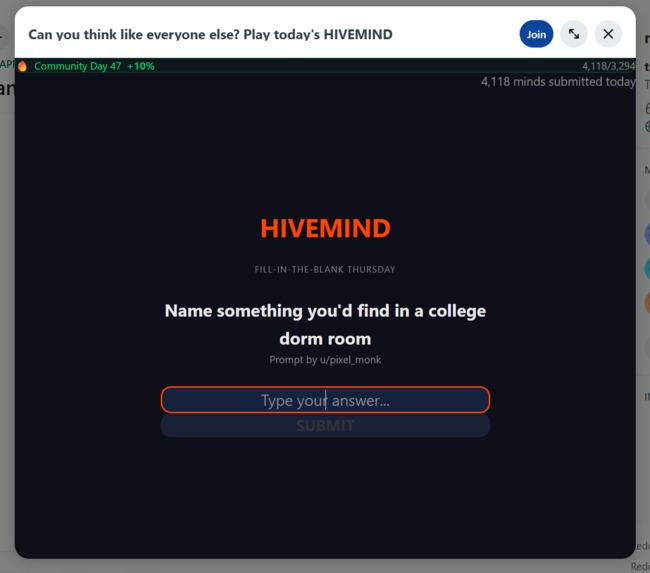This screenshot has height=573, width=650.
Task: Click the Community Day 47 label
Action: point(78,66)
